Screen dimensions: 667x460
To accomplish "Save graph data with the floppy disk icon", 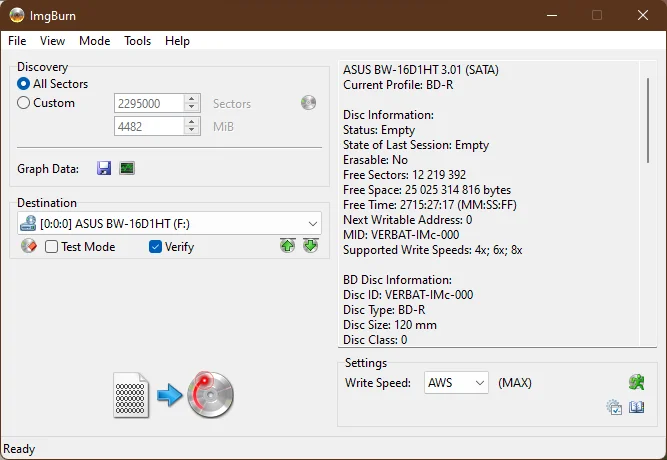I will pyautogui.click(x=104, y=168).
